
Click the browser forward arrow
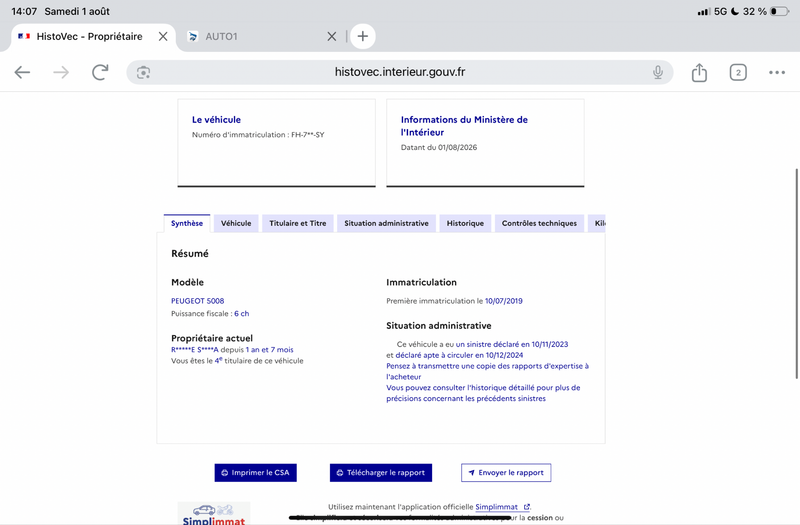(x=61, y=72)
